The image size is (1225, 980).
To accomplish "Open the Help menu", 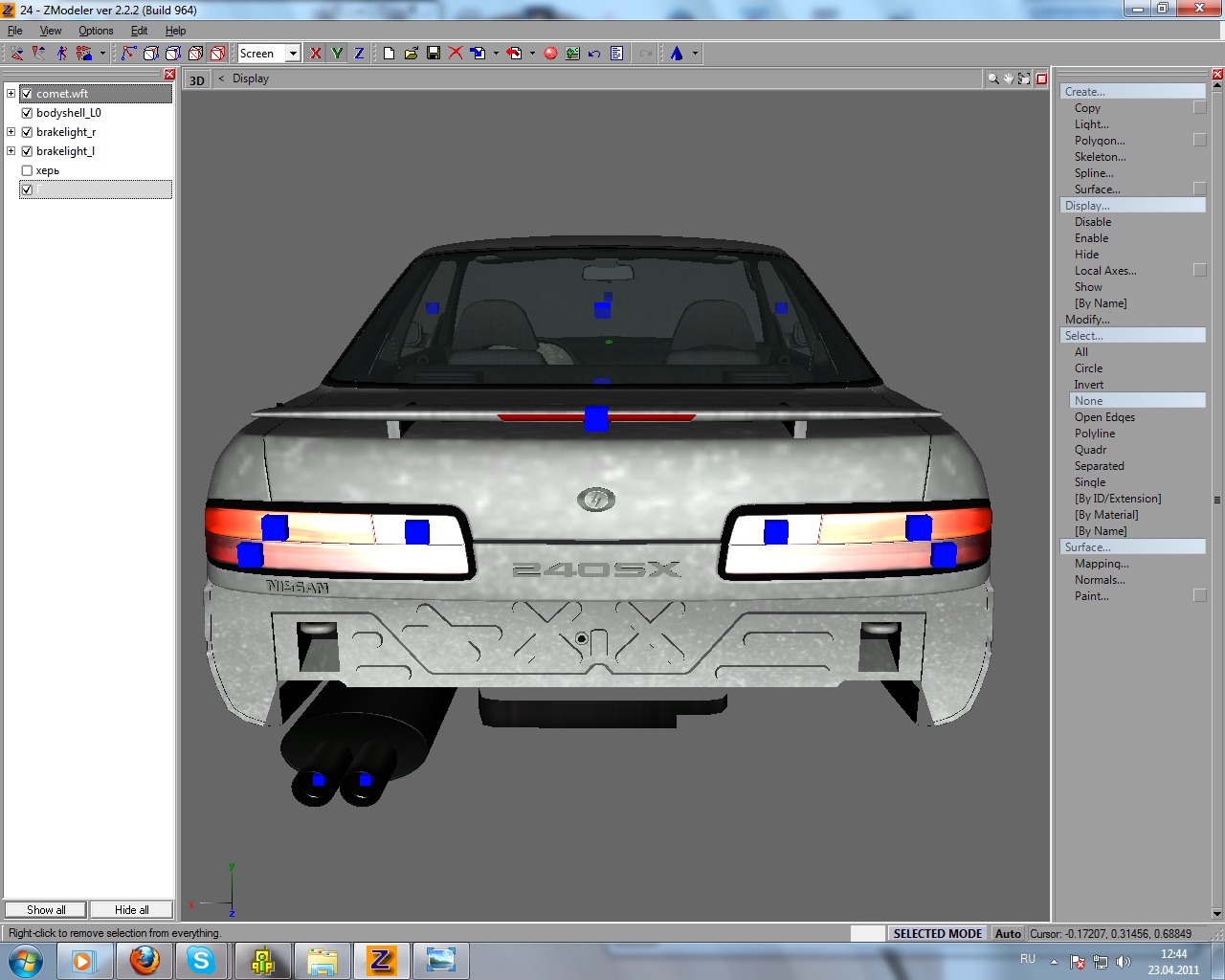I will point(175,31).
